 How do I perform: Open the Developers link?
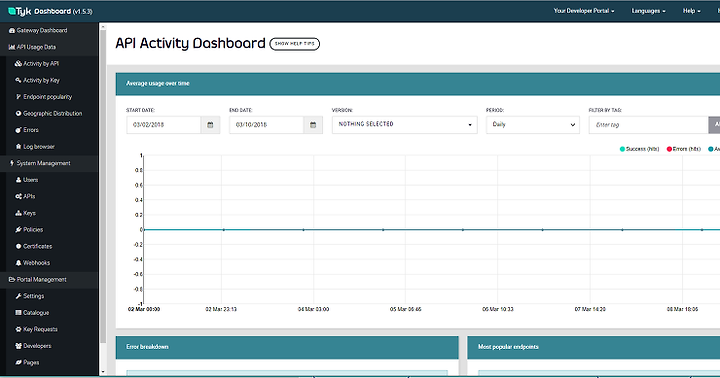point(37,346)
